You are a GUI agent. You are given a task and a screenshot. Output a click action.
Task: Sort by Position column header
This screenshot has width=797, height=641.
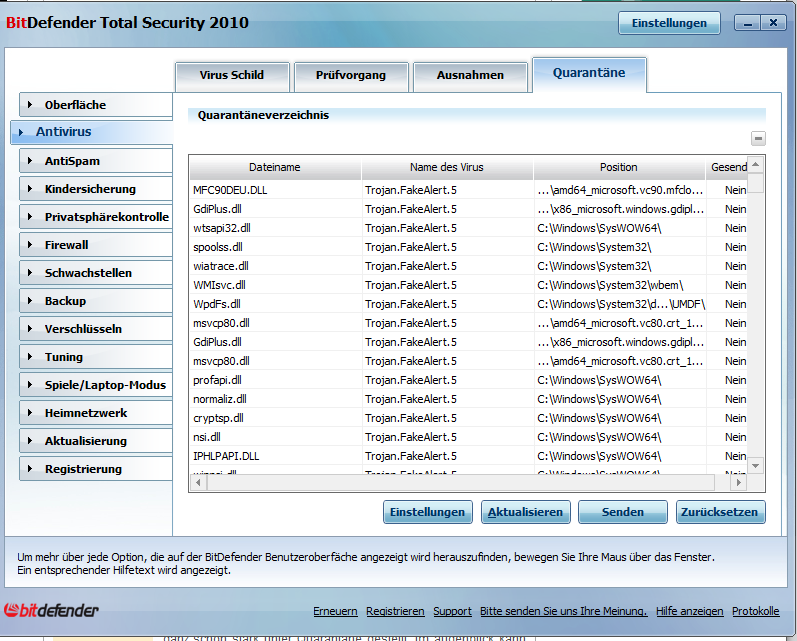click(619, 167)
